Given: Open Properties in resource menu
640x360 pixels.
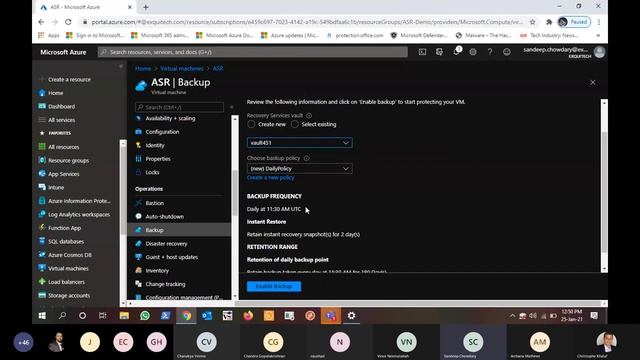Looking at the screenshot, I should tap(158, 159).
